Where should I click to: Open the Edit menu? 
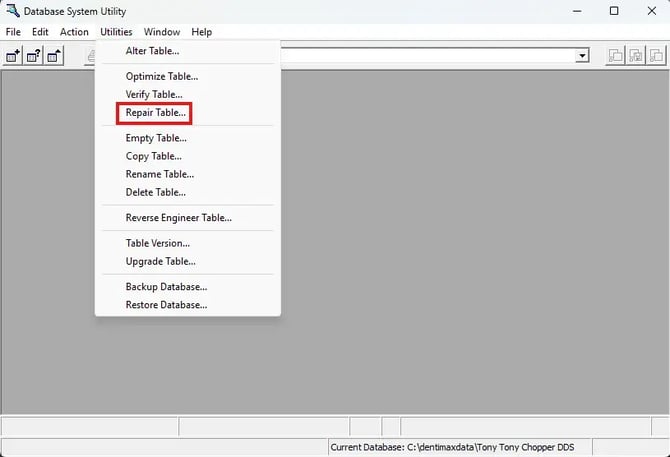[x=40, y=32]
